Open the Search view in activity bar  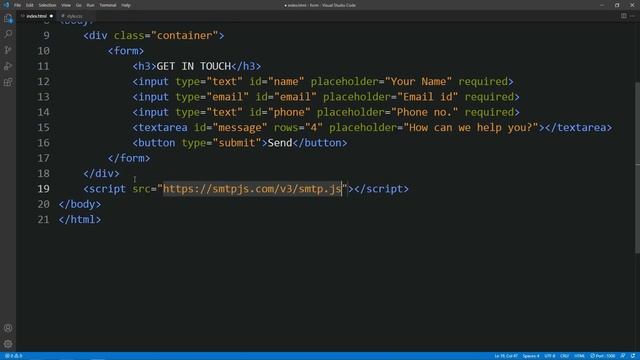(8, 34)
